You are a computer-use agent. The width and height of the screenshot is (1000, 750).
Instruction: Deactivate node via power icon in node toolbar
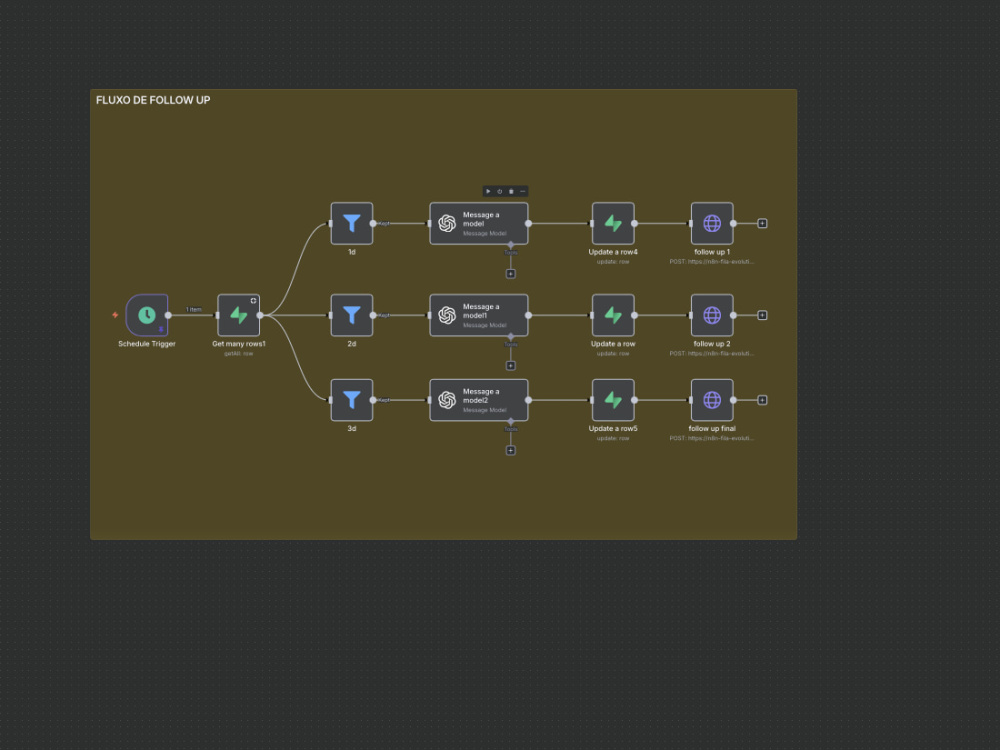coord(500,191)
